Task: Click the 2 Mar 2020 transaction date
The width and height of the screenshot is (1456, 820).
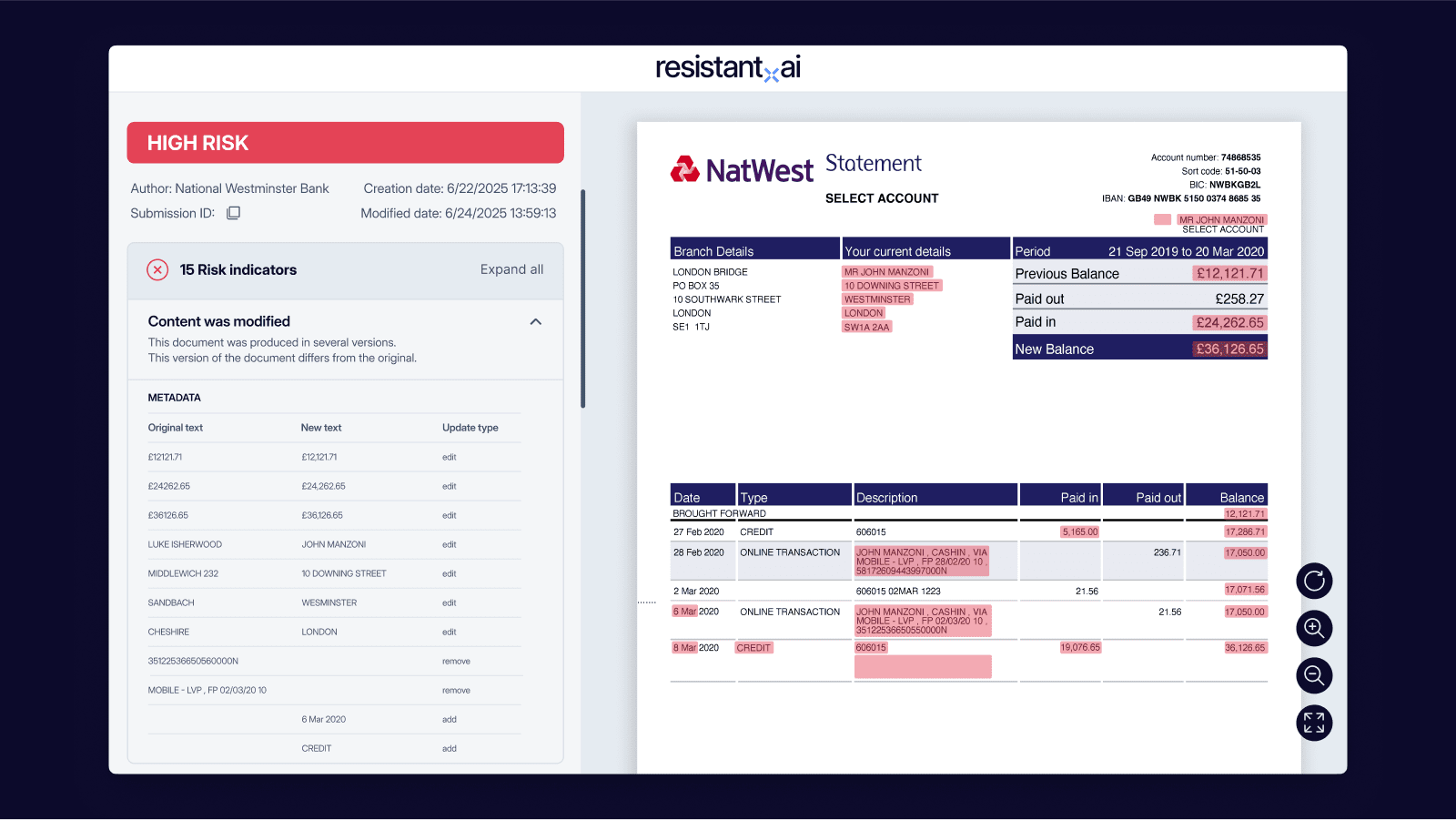Action: pos(696,592)
